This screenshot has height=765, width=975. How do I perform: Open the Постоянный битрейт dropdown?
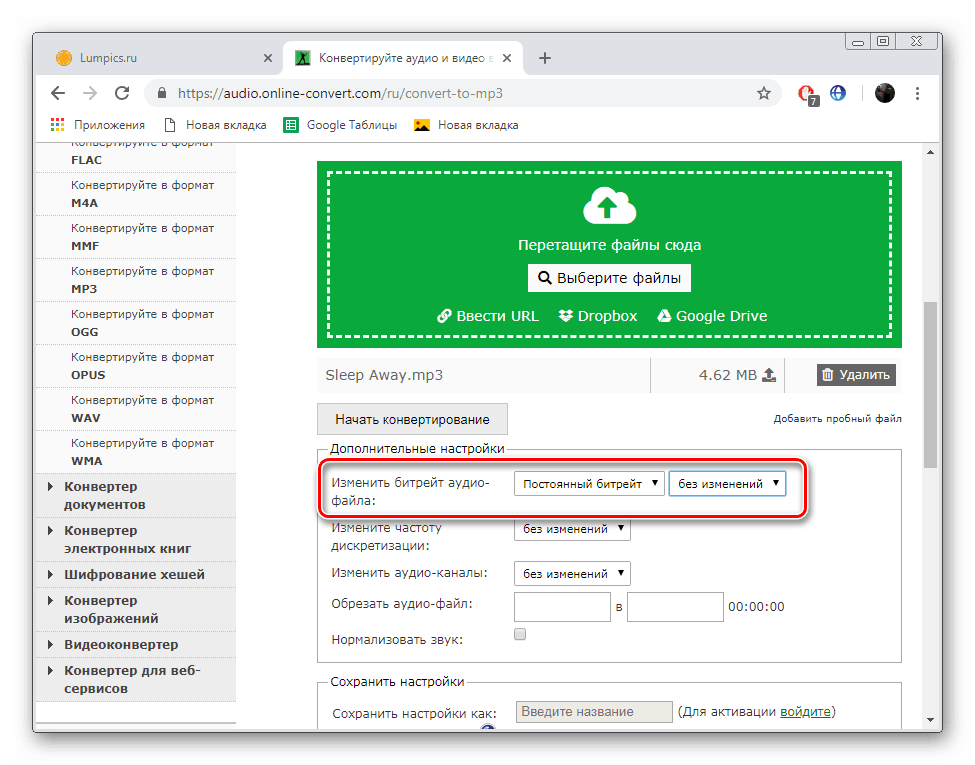pos(589,484)
